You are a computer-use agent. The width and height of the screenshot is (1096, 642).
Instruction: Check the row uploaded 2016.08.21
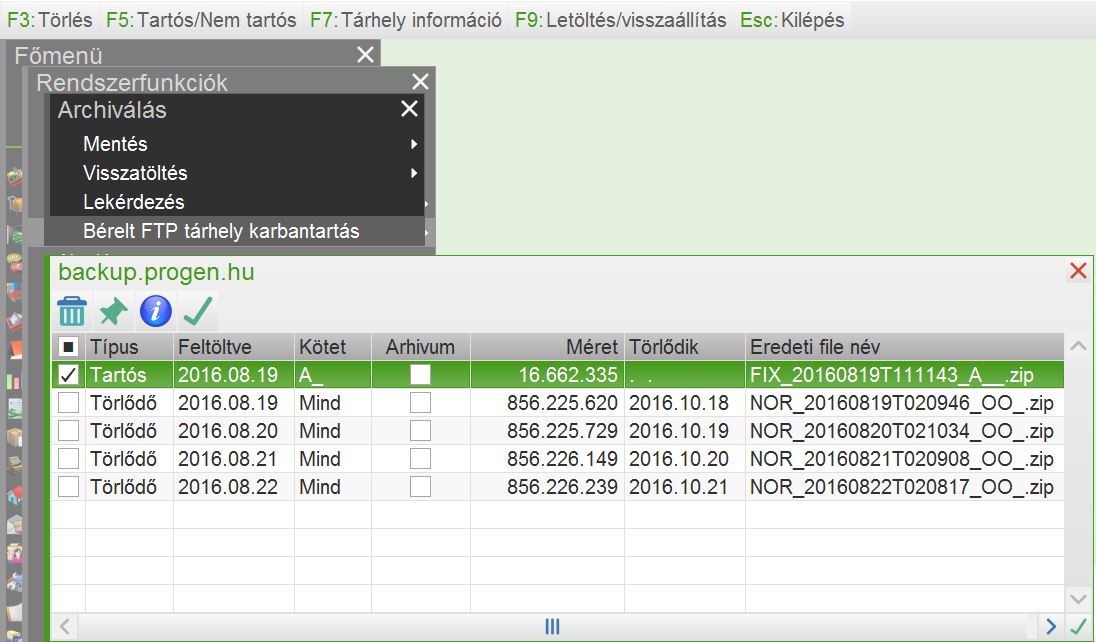click(x=68, y=459)
